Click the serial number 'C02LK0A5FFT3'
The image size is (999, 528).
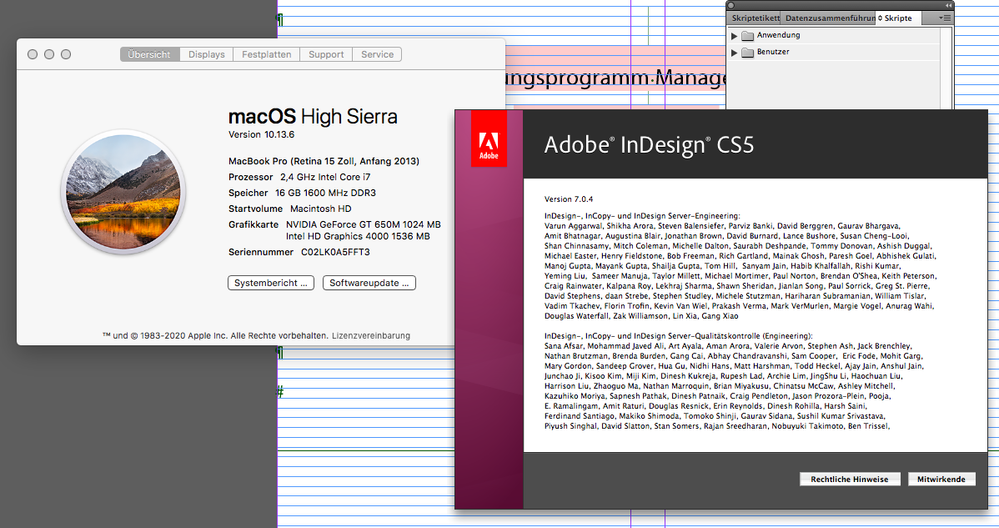tap(335, 252)
